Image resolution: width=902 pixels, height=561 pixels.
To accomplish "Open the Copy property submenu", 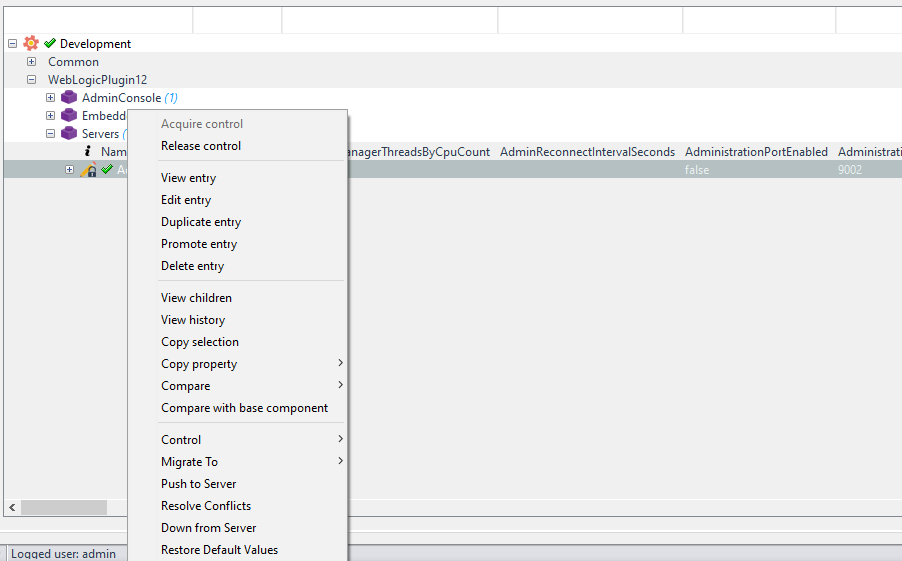I will pos(238,364).
